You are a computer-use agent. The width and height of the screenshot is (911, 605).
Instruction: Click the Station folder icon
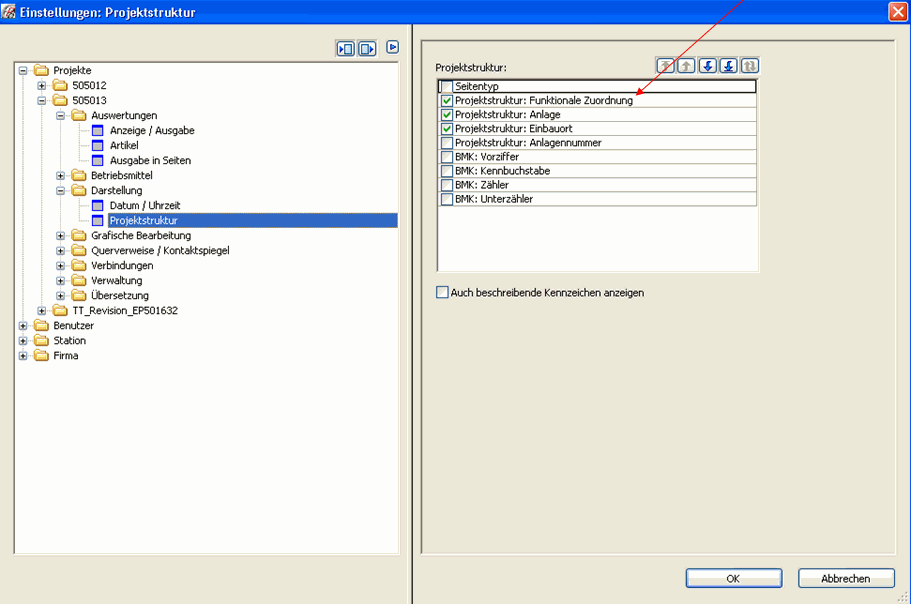click(x=41, y=341)
